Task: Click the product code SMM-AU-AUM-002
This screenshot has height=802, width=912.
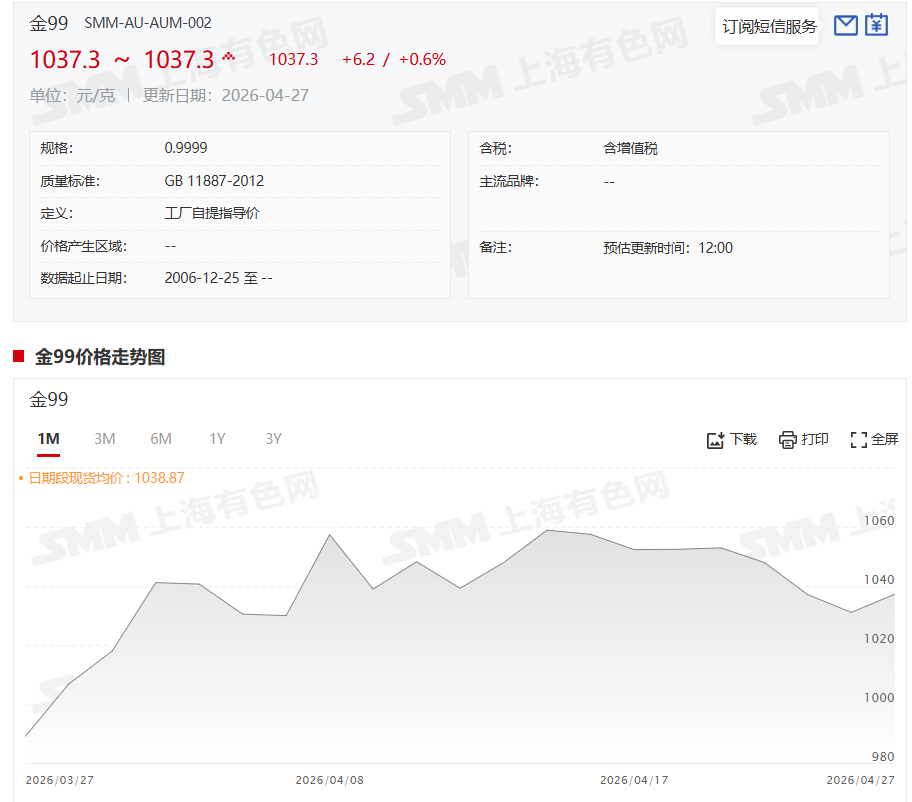Action: click(148, 23)
